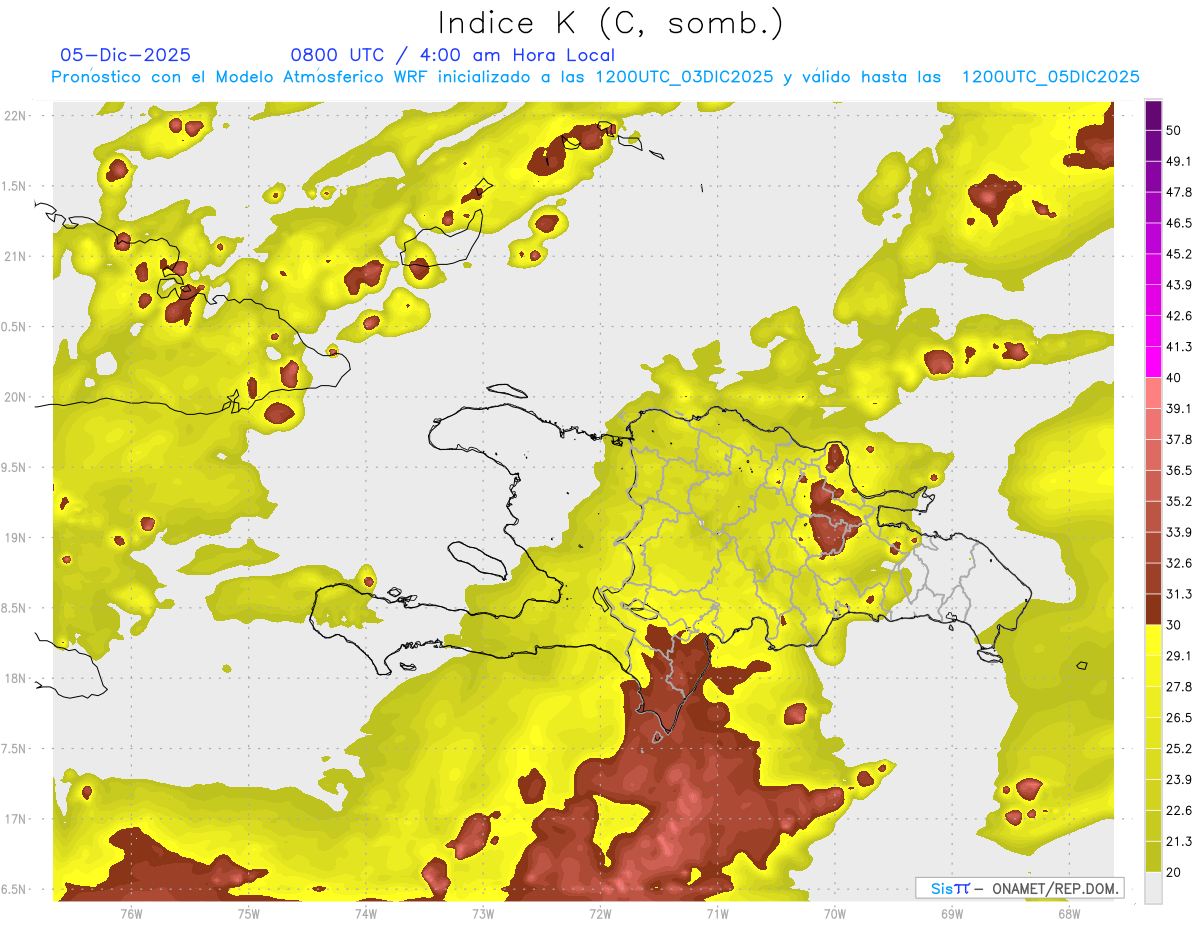The width and height of the screenshot is (1200, 927).
Task: Click "0800 UTC / 4:00 am Hora Local"
Action: click(452, 55)
